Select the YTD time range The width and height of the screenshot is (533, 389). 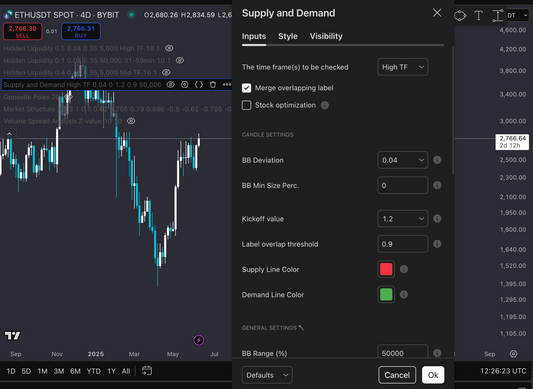[x=93, y=371]
